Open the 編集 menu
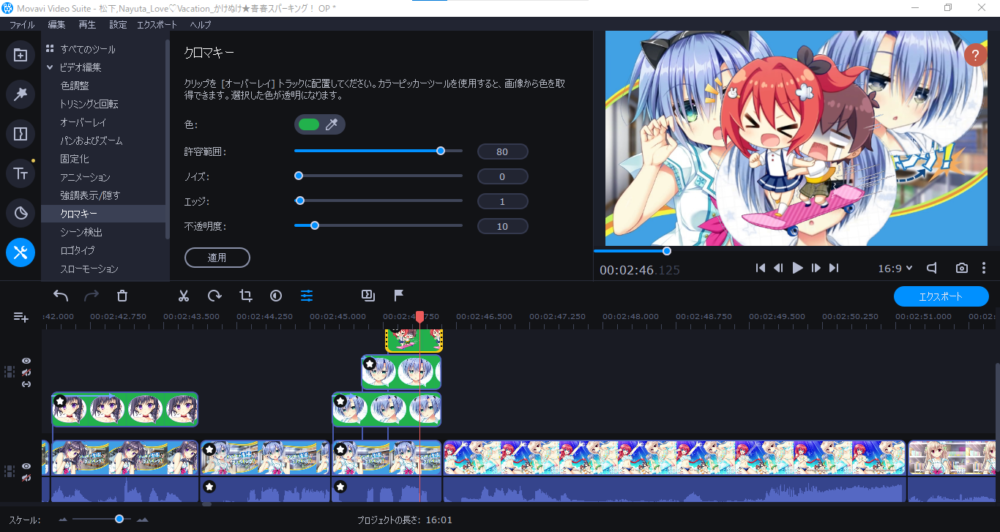 [x=57, y=24]
